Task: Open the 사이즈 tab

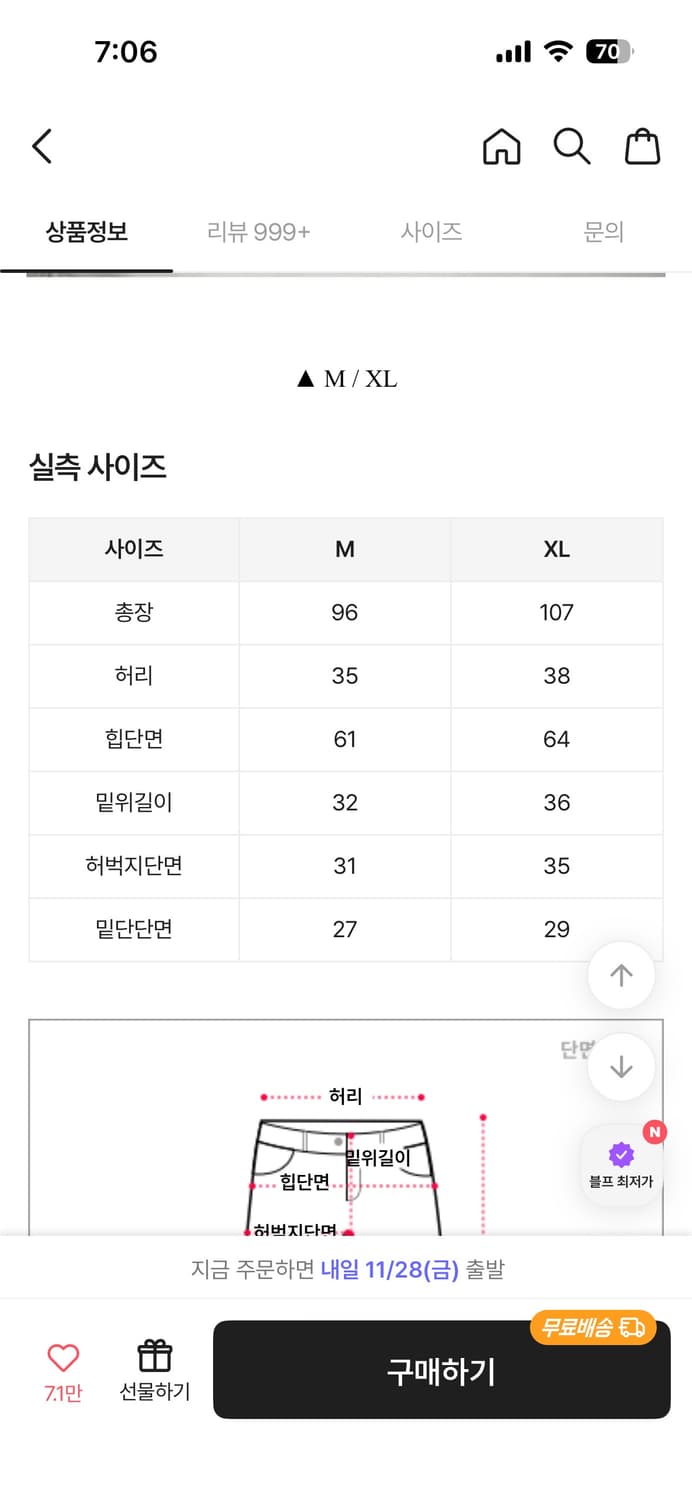Action: [430, 231]
